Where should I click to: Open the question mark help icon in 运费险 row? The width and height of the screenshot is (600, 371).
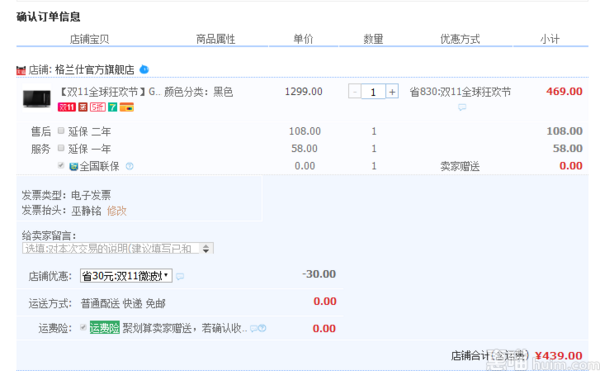pyautogui.click(x=262, y=328)
